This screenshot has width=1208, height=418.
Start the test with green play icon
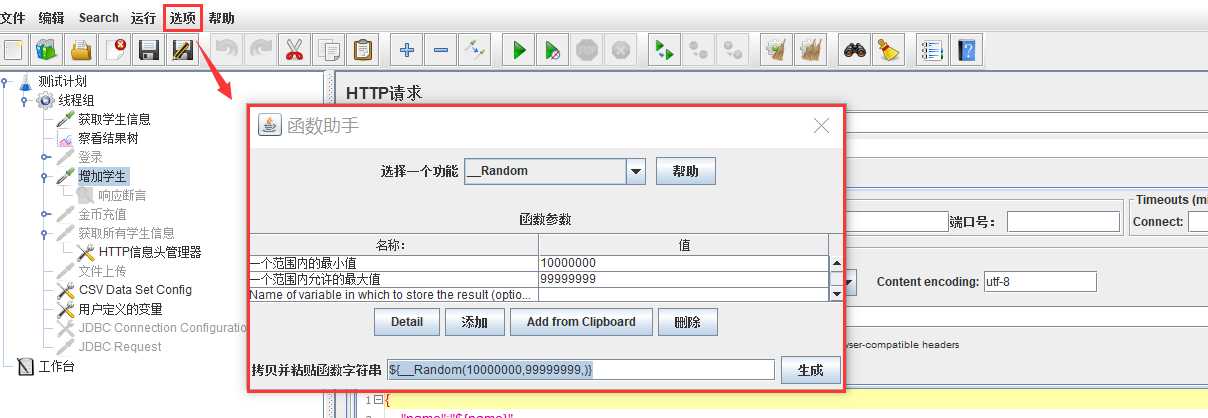click(x=519, y=50)
